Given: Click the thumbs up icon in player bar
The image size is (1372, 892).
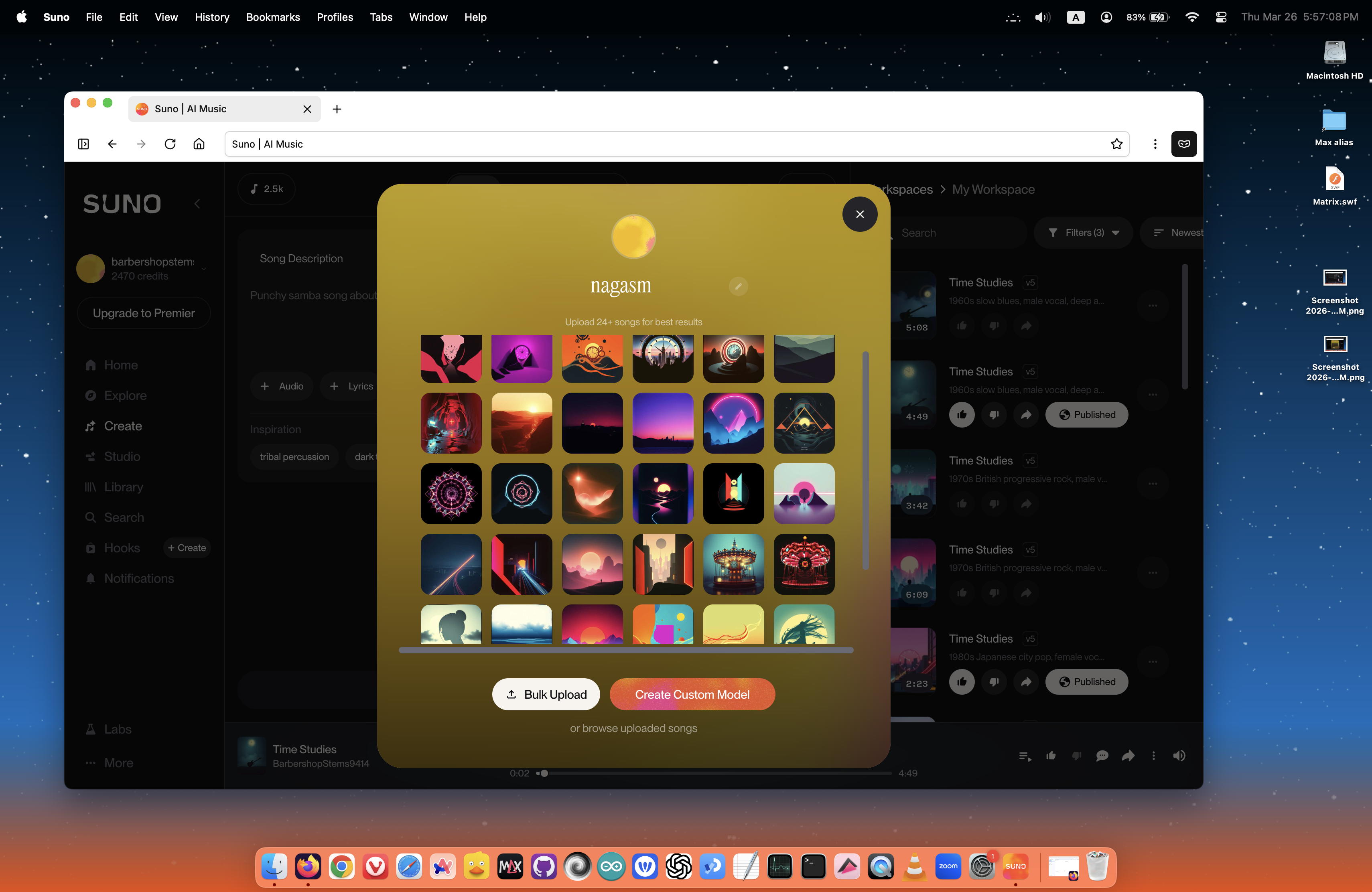Looking at the screenshot, I should [x=1051, y=756].
